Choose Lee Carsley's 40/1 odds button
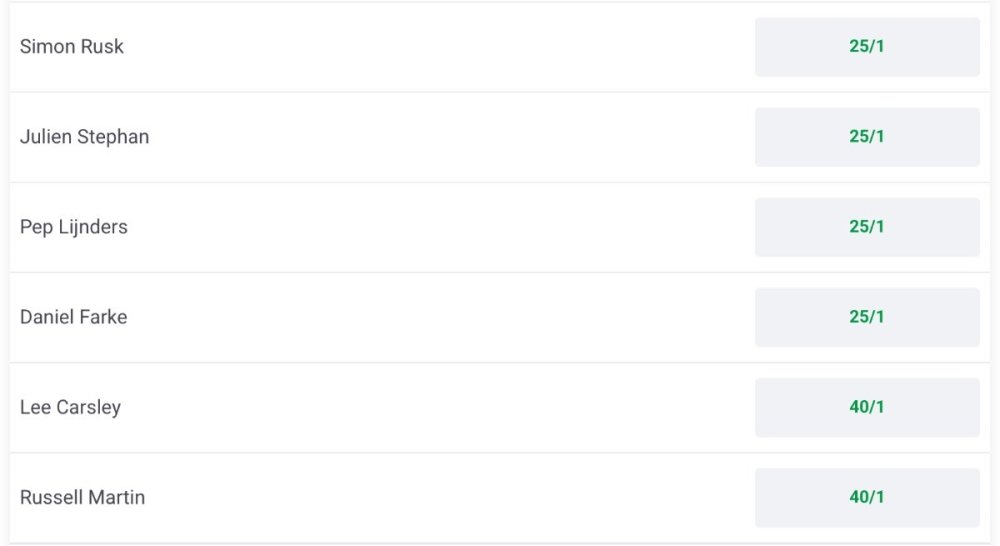Screen dimensions: 1000x546 point(866,407)
